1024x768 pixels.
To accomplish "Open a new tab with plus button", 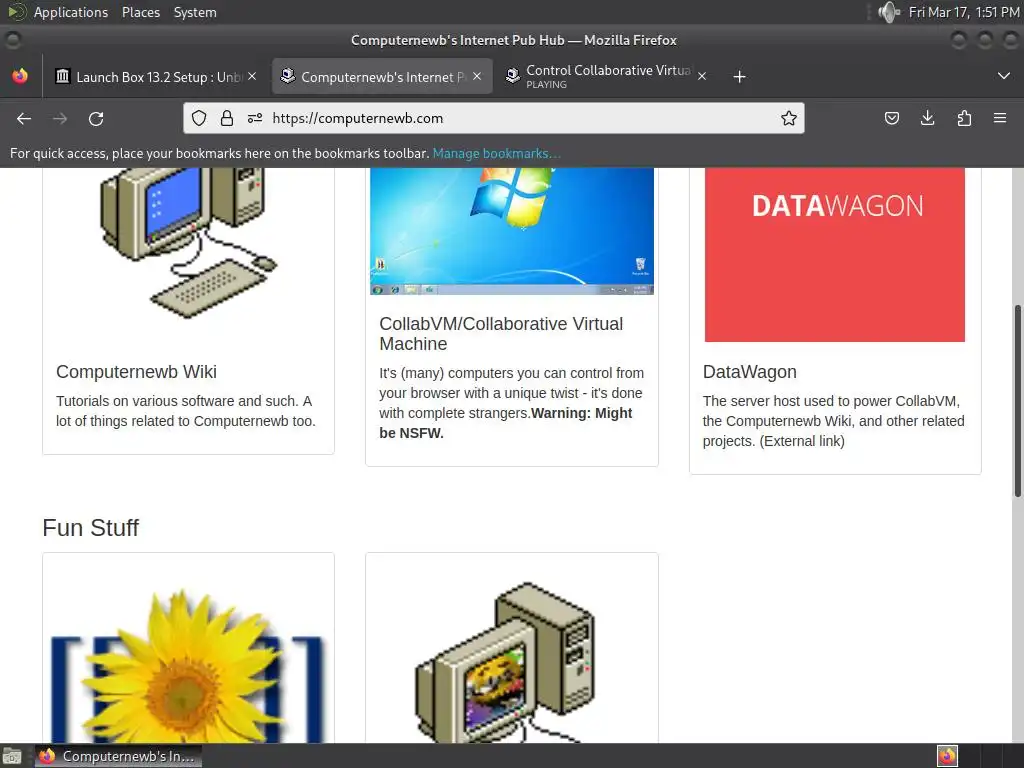I will tap(739, 77).
